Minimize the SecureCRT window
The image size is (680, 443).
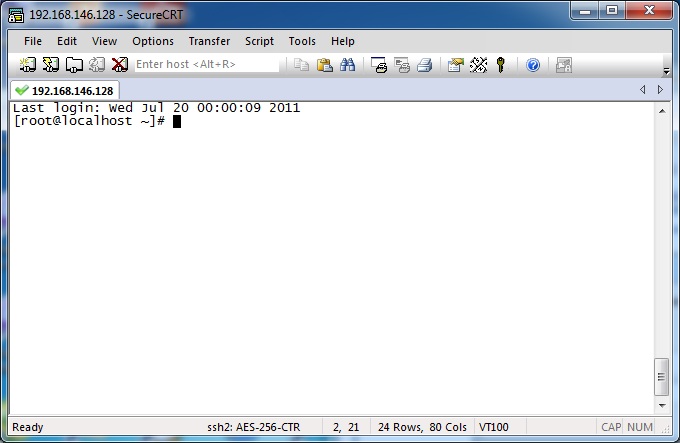[585, 11]
